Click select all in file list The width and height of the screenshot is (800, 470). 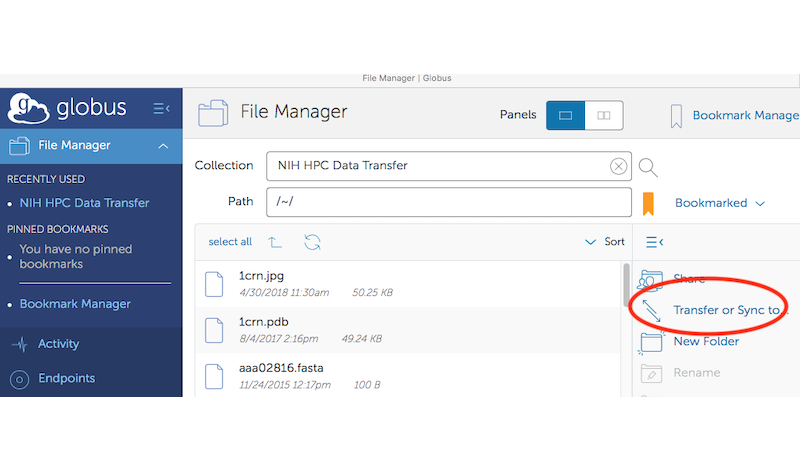pos(230,242)
